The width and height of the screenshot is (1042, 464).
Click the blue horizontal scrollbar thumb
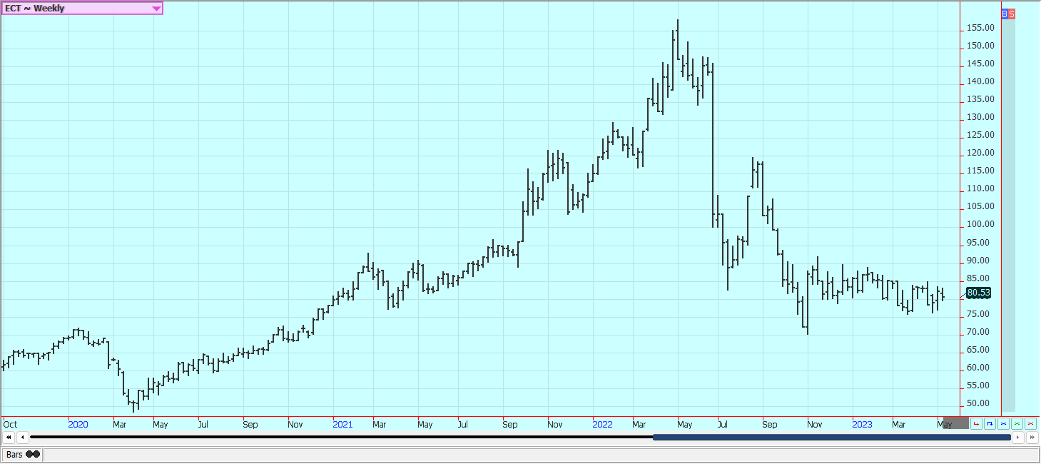(832, 437)
